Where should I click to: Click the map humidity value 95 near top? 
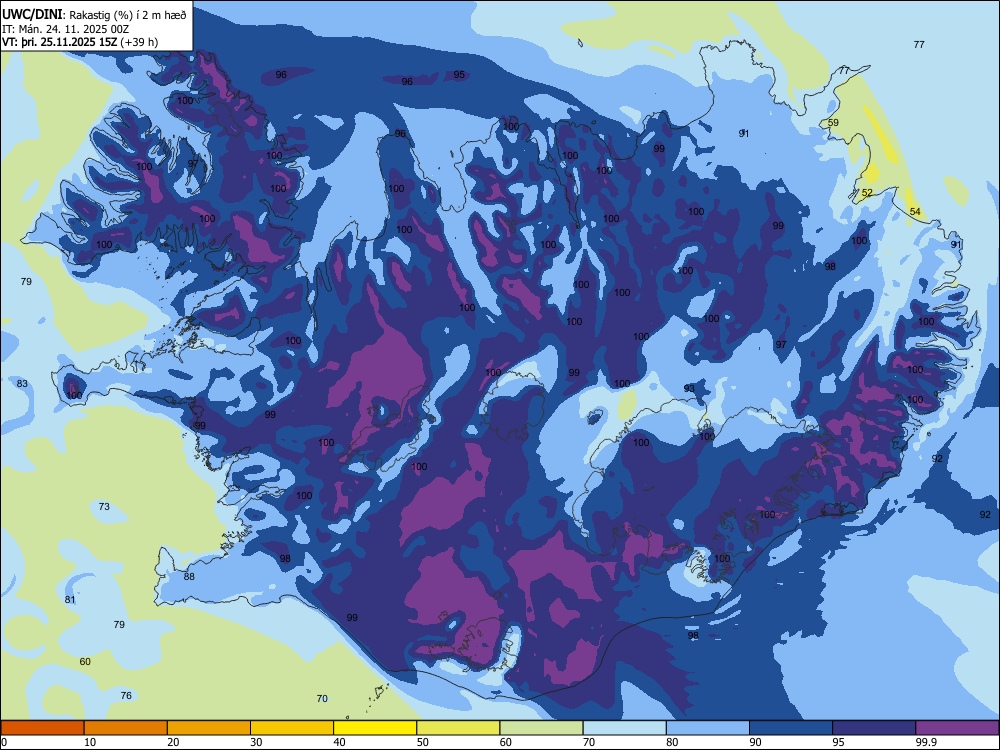pos(459,75)
